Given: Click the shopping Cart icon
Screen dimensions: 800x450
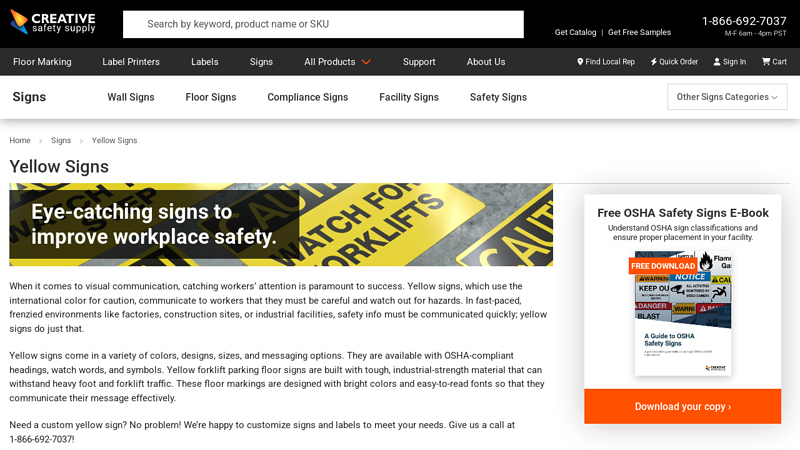Looking at the screenshot, I should pyautogui.click(x=766, y=62).
